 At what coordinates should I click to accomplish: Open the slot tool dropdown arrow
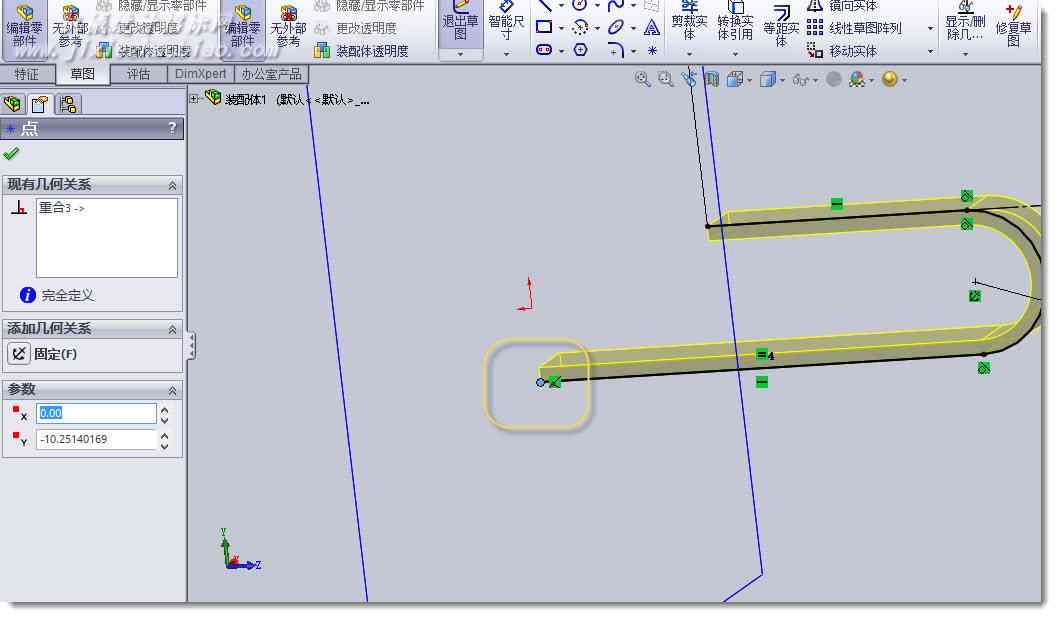tap(561, 51)
